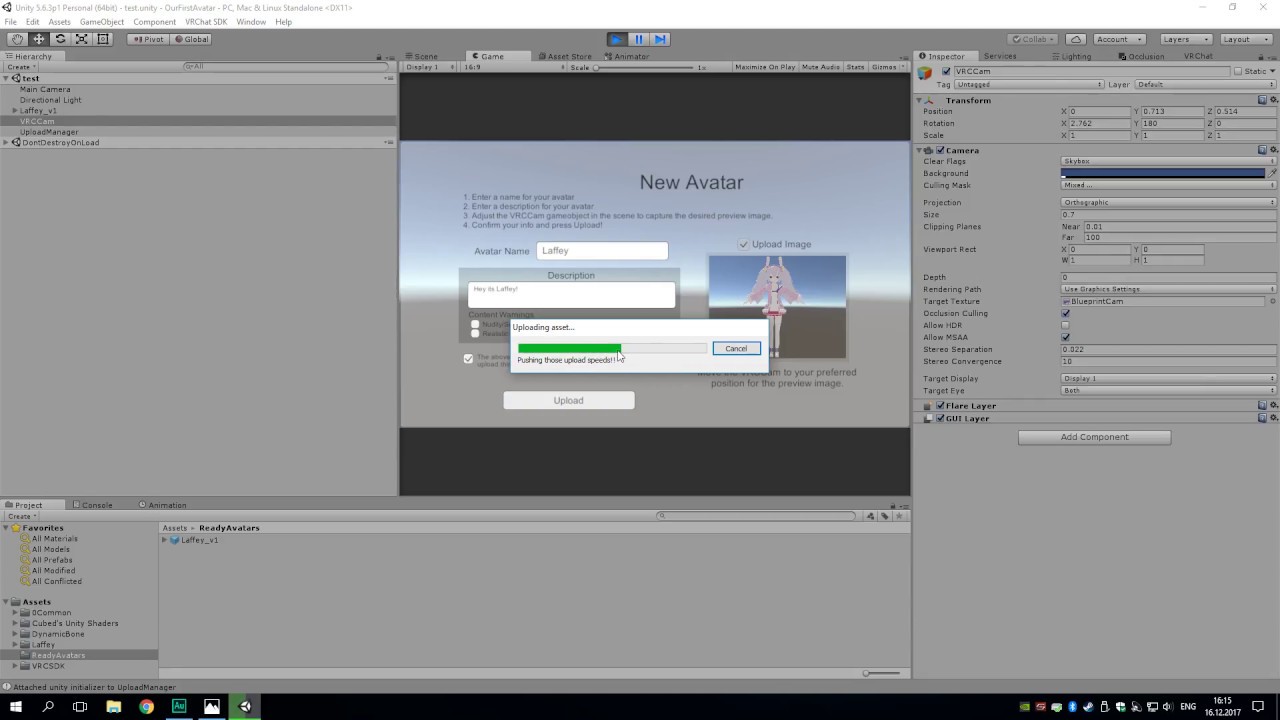
Task: Toggle the Allow HDR checkbox
Action: click(1065, 325)
